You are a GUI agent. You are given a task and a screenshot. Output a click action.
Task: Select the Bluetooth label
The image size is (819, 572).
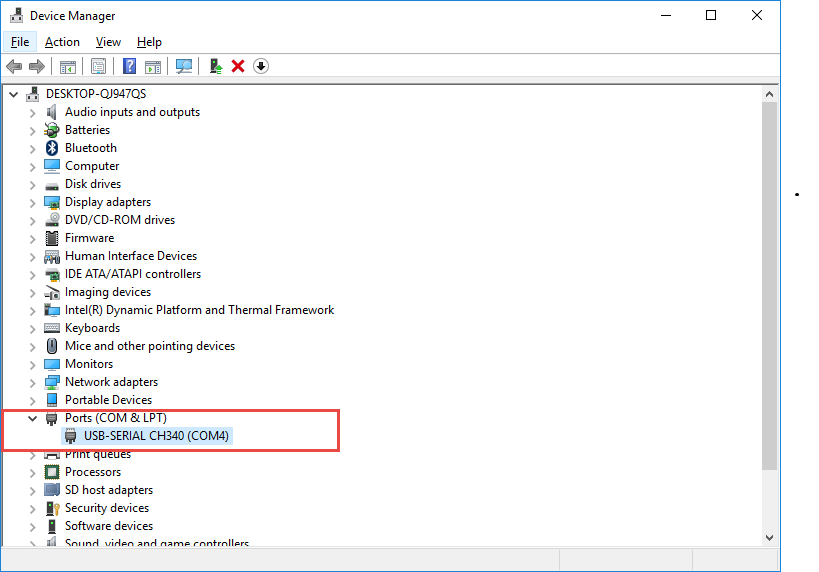[91, 148]
